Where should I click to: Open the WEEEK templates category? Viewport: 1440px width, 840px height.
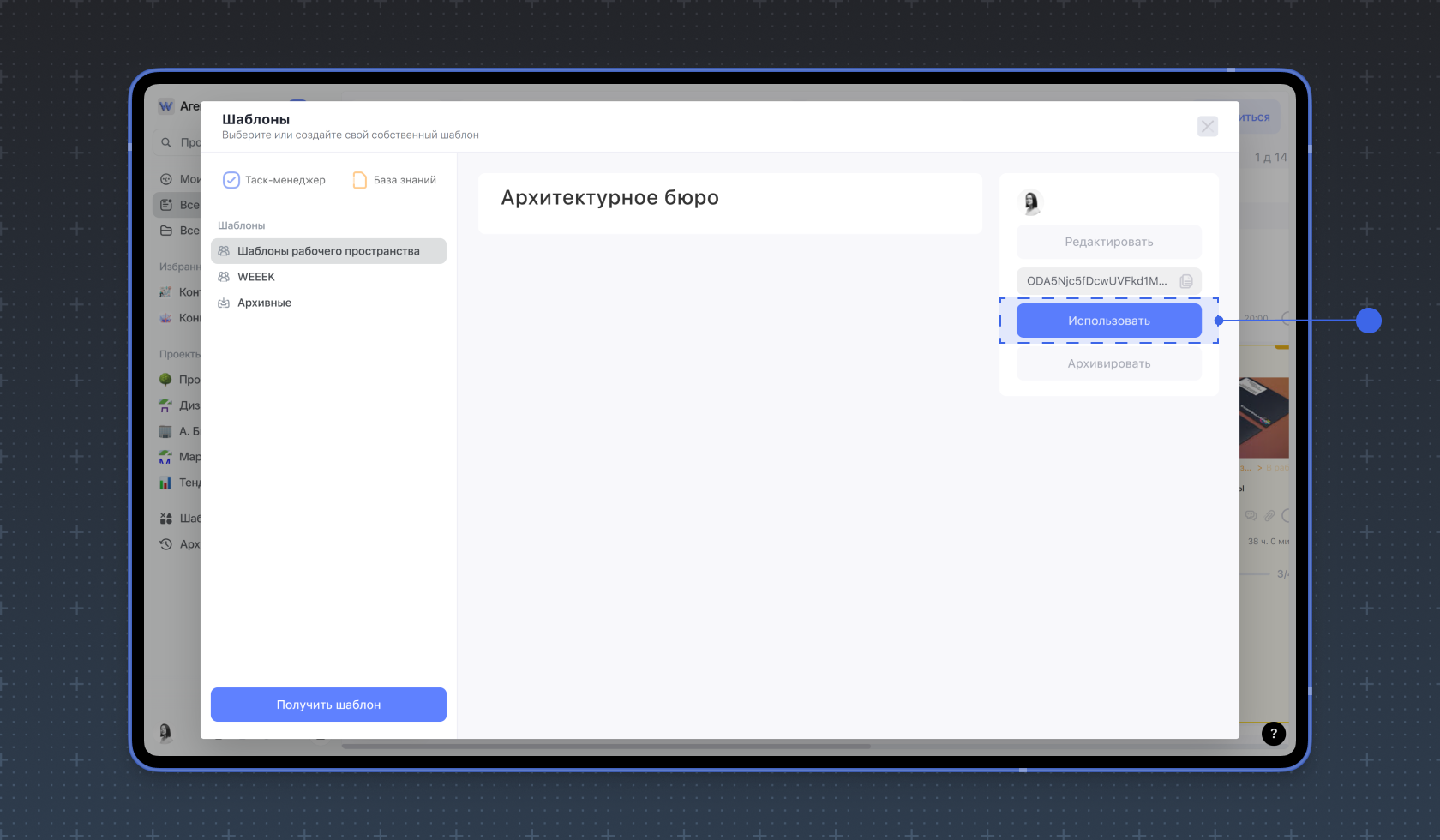[256, 277]
